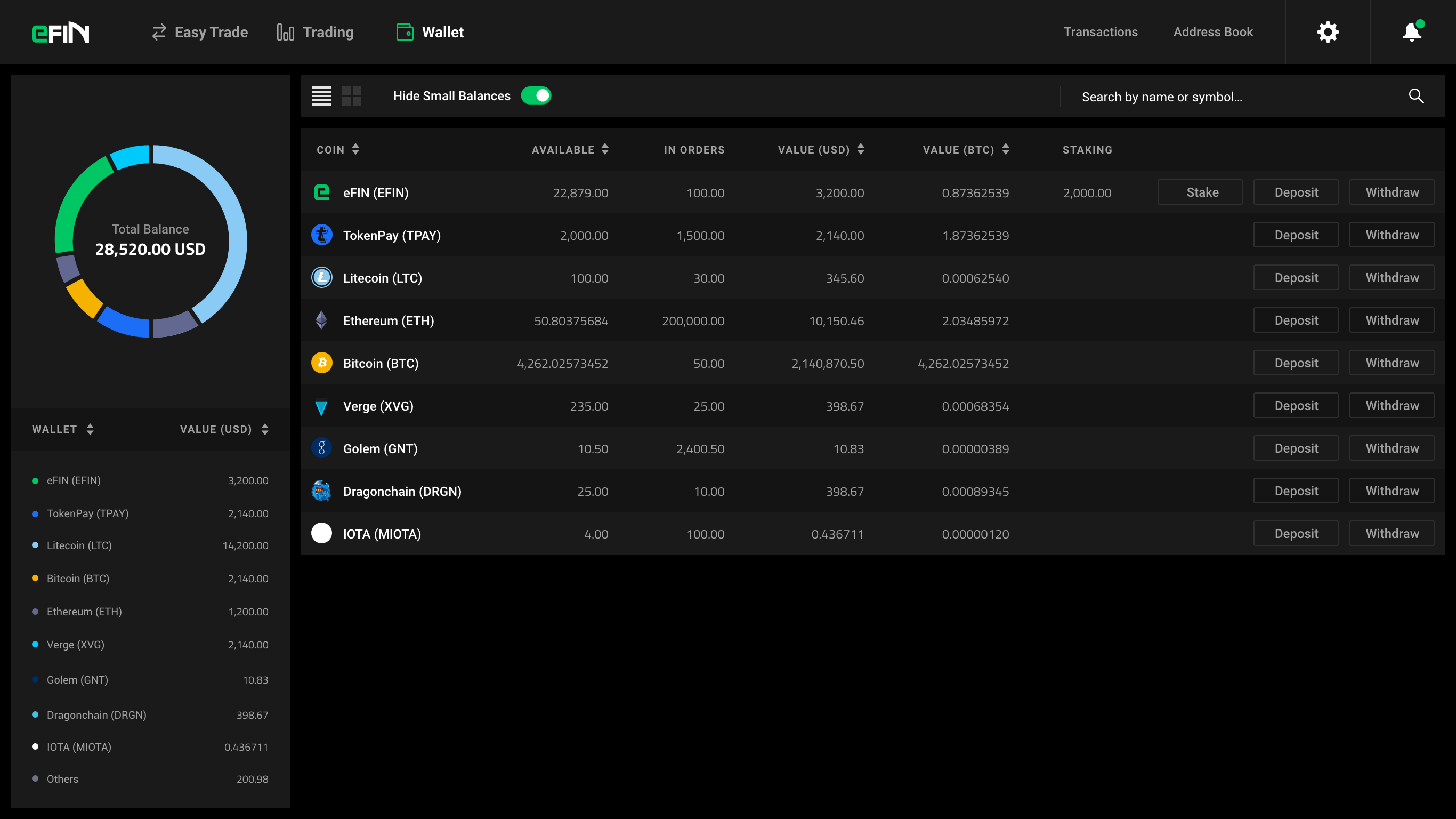Click Deposit button for Dragonchain
The height and width of the screenshot is (819, 1456).
click(1296, 491)
